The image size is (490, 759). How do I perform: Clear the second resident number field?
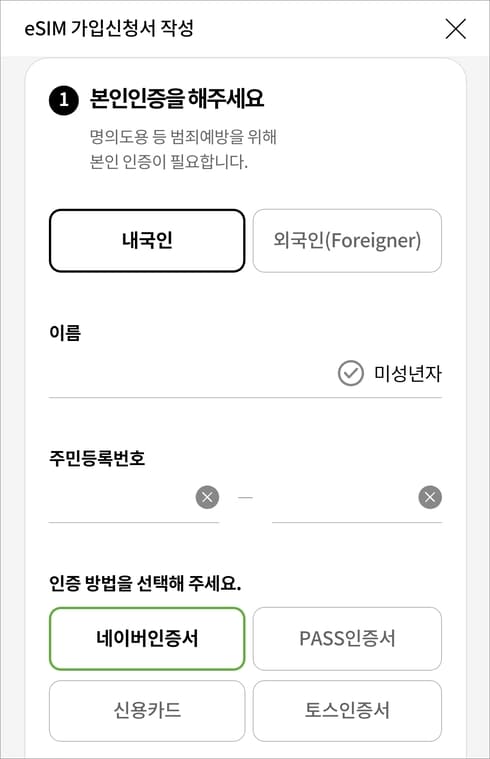pyautogui.click(x=430, y=497)
